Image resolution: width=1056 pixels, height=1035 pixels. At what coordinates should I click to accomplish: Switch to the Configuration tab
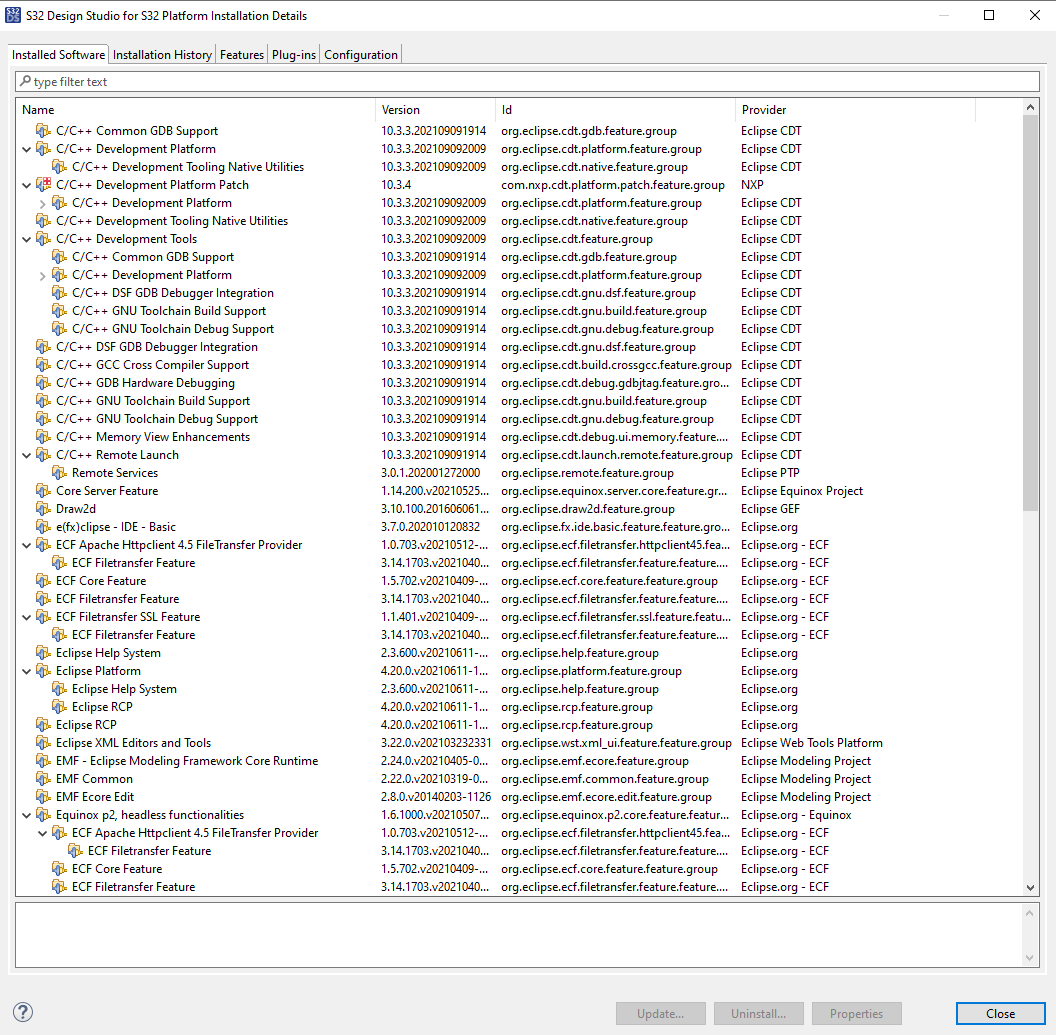pyautogui.click(x=360, y=55)
